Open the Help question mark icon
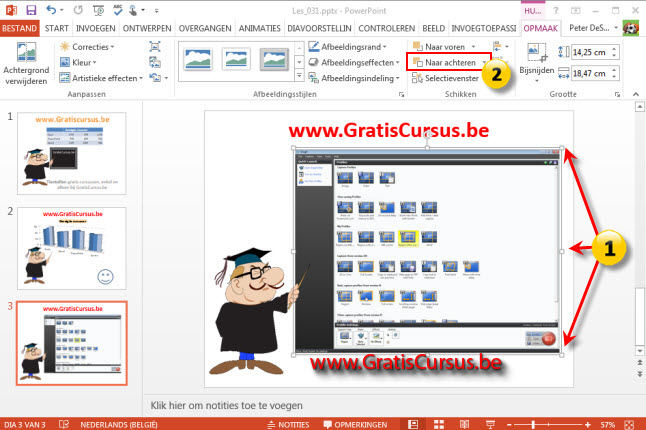646x430 pixels. [556, 11]
